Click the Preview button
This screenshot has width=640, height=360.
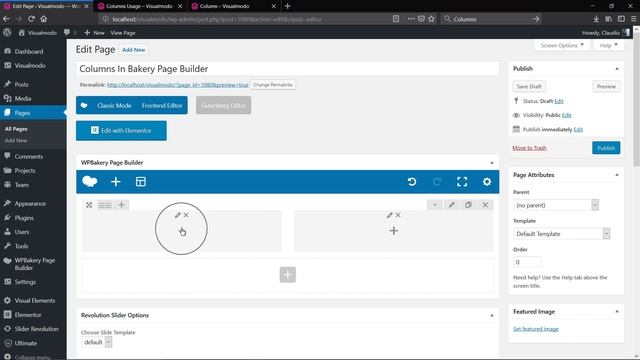click(606, 87)
